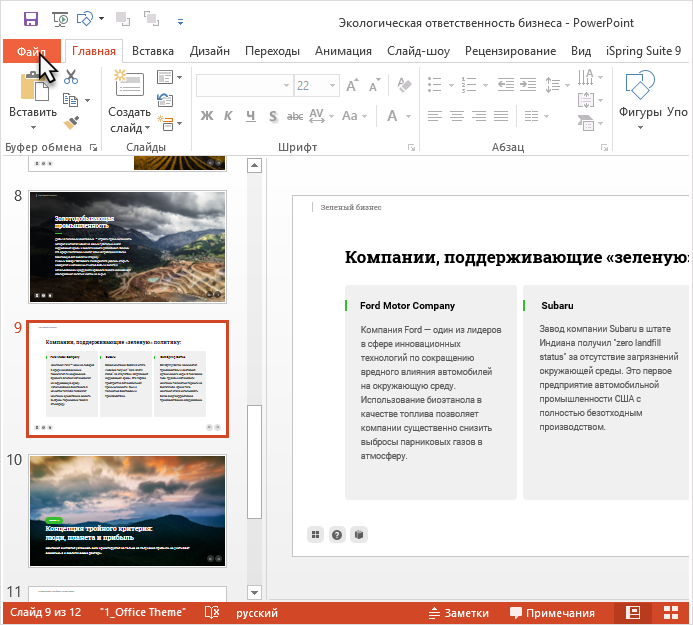Open the clipboard pane dialog launcher

(93, 147)
